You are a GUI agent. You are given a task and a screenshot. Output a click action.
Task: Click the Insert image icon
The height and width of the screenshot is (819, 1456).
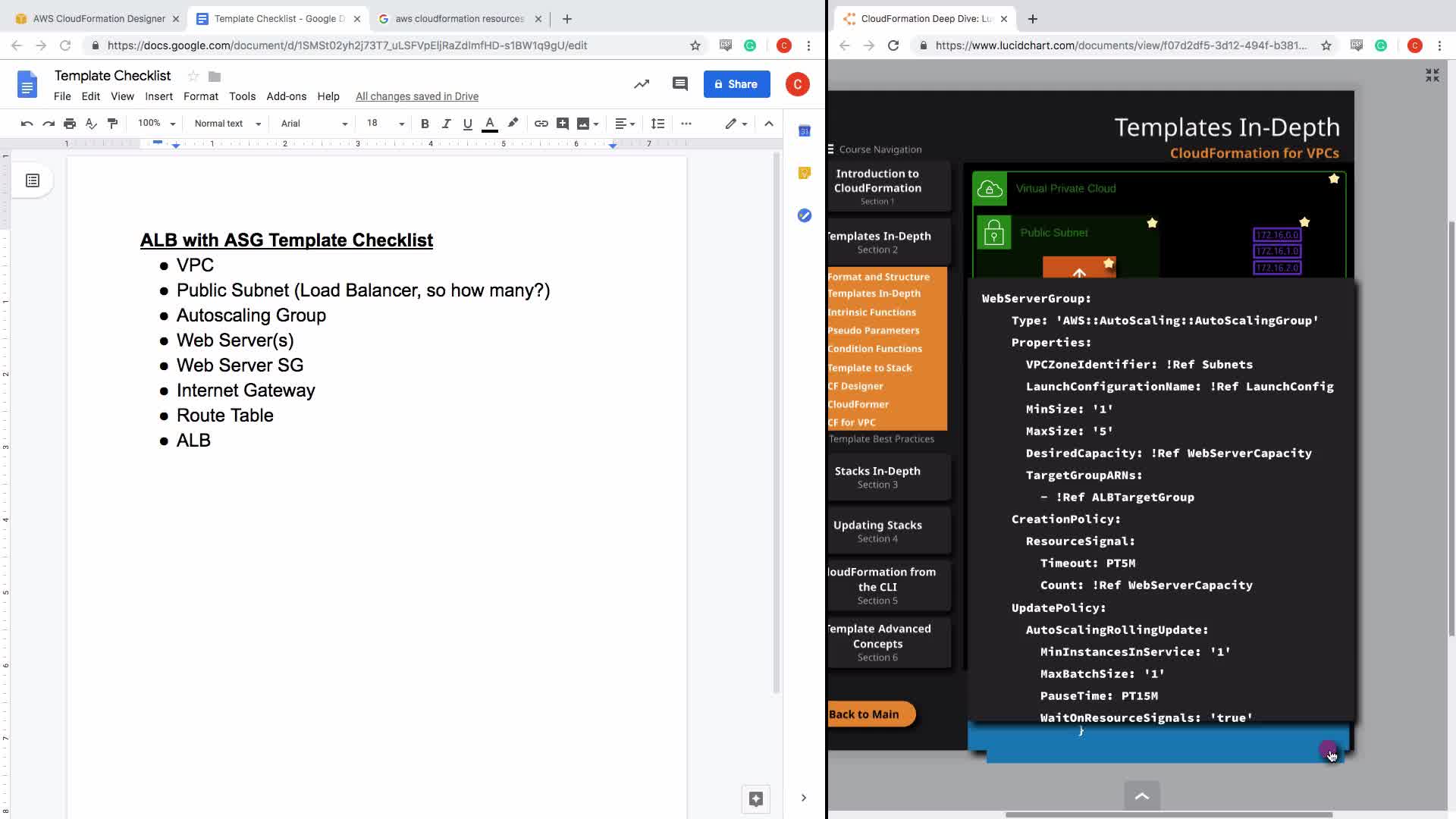(x=583, y=124)
